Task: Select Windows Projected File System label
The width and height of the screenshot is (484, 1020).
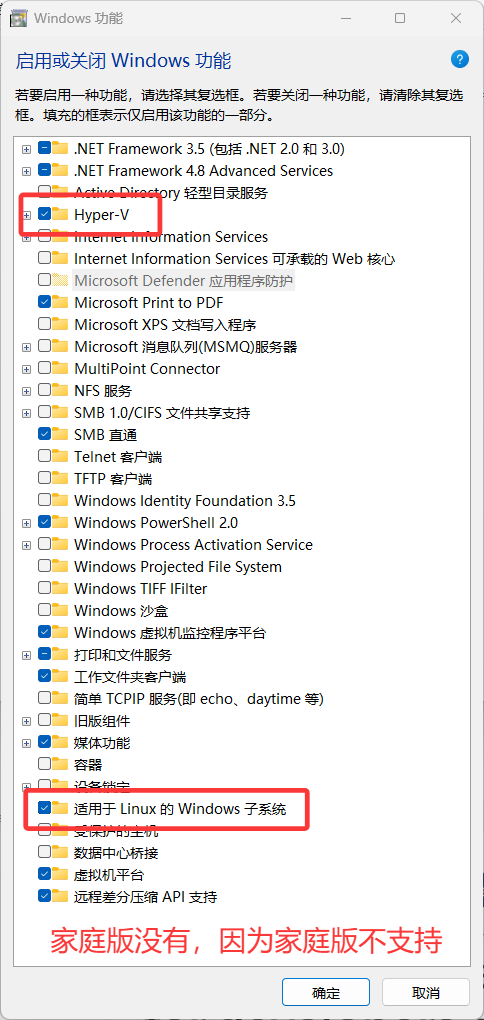Action: (178, 566)
